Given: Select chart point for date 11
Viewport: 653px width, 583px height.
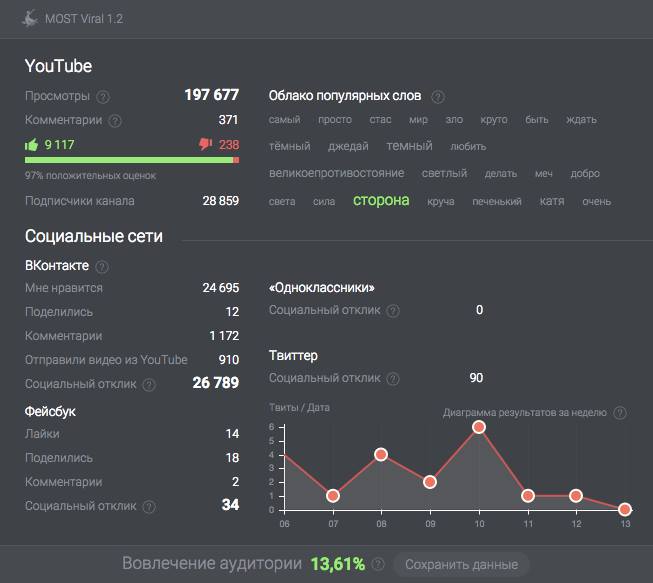Looking at the screenshot, I should pyautogui.click(x=528, y=496).
